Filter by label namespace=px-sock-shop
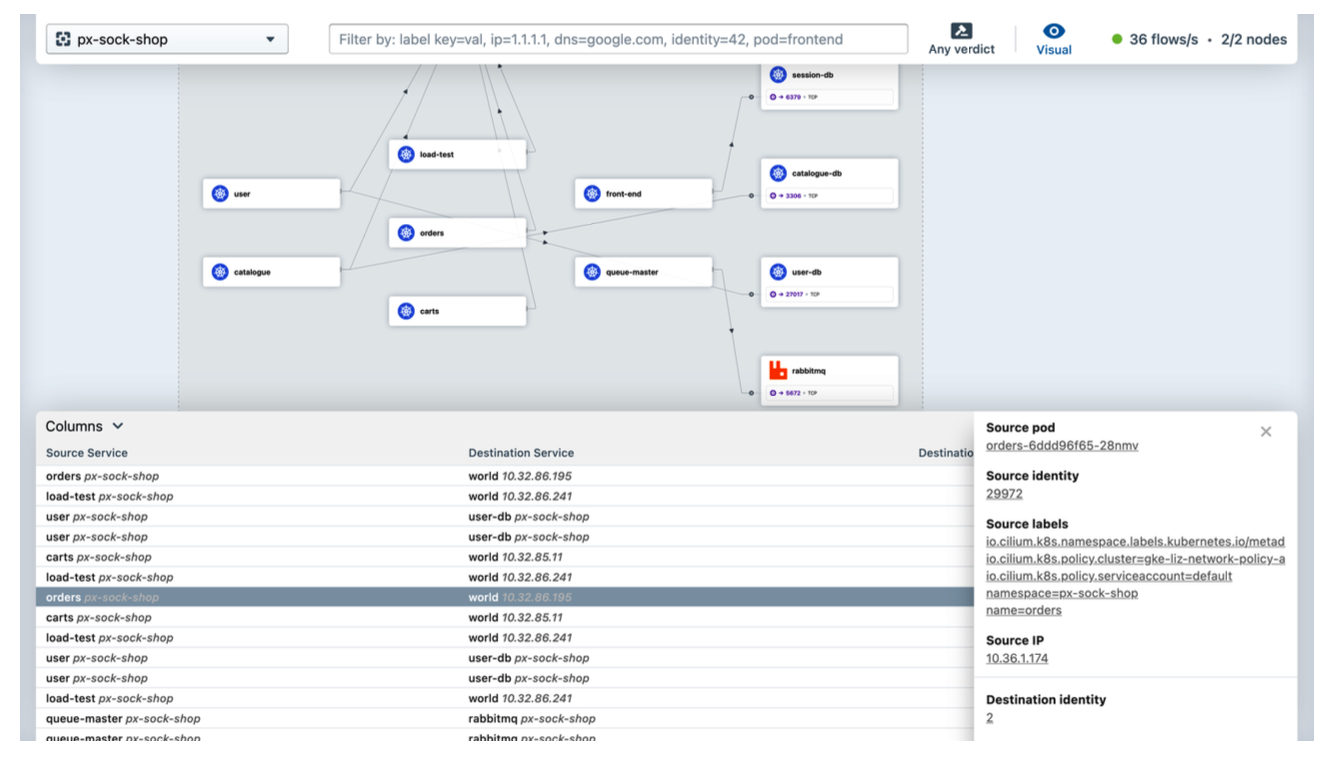 pyautogui.click(x=1062, y=594)
